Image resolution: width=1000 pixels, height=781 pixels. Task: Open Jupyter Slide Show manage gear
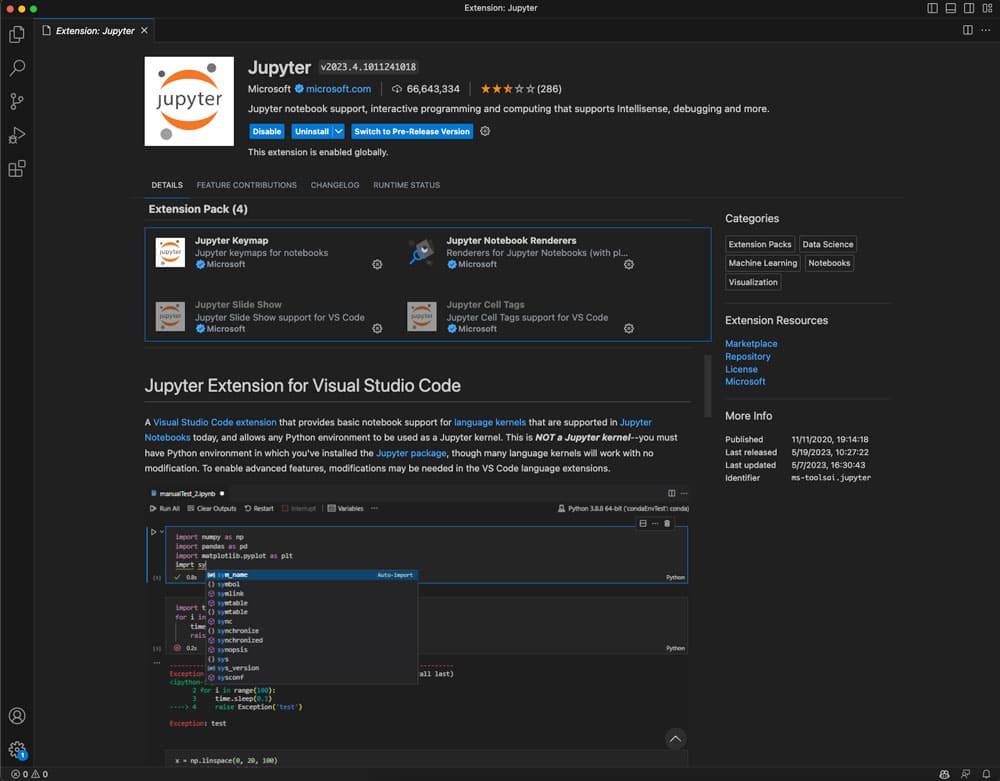tap(377, 328)
